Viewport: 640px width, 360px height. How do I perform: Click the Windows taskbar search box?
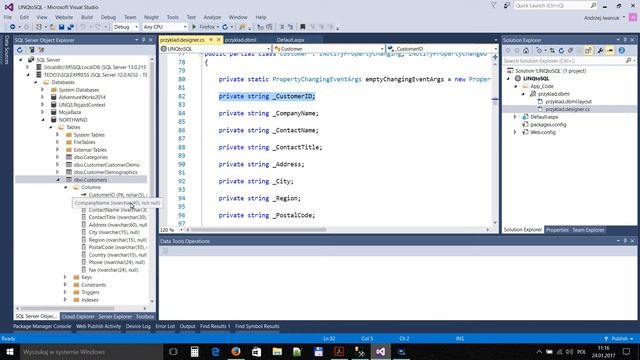click(x=91, y=351)
